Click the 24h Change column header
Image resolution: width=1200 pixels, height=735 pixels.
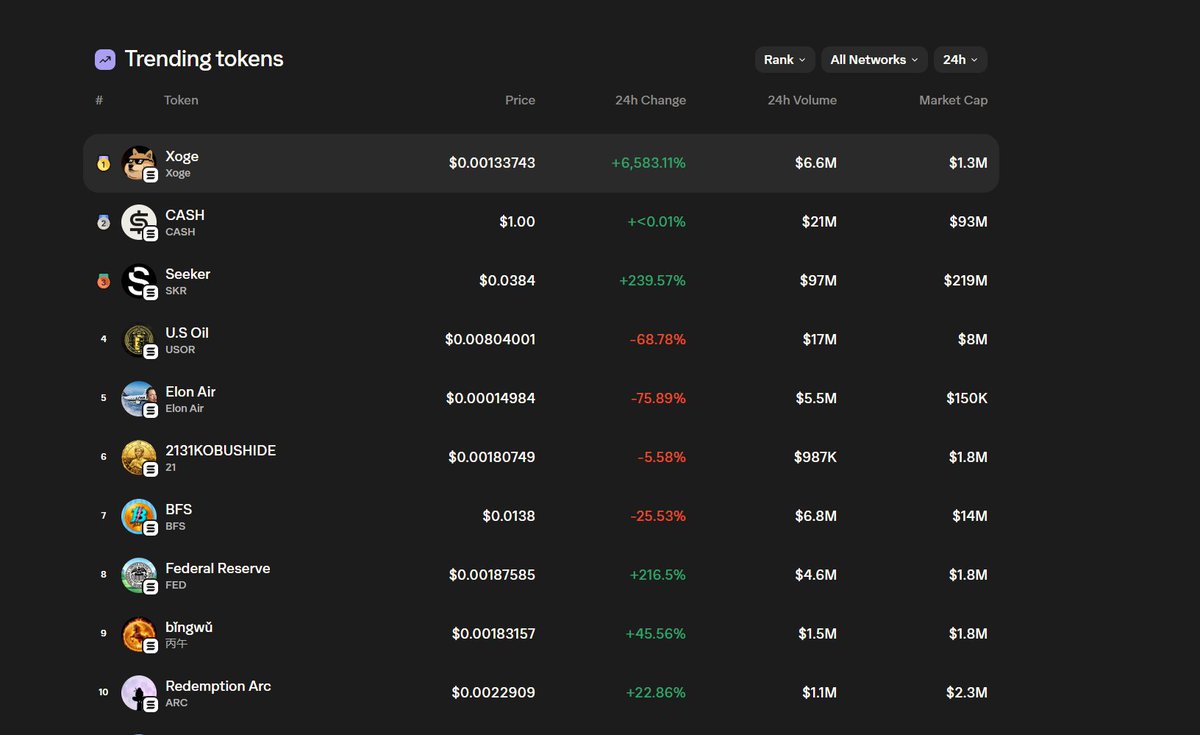(650, 100)
